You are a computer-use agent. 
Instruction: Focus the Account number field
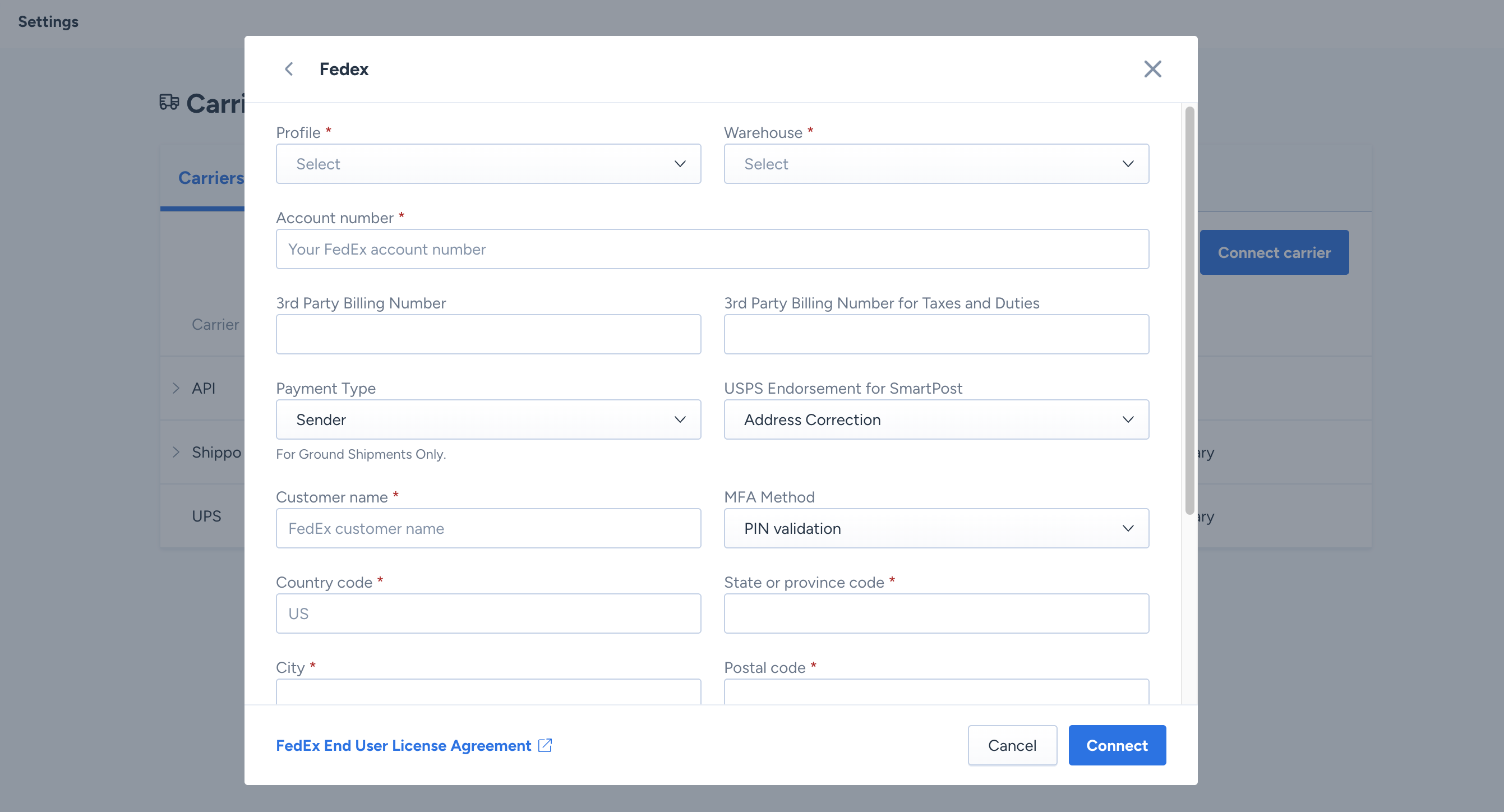712,249
